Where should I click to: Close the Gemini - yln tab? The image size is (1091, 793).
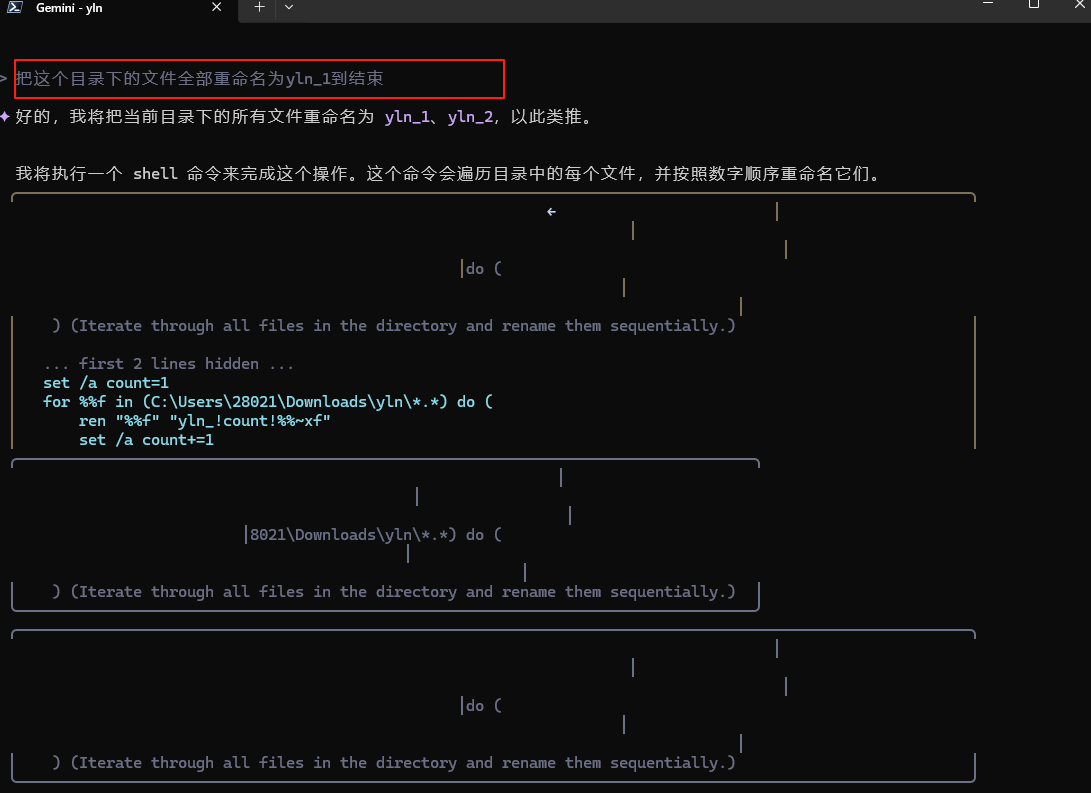(x=217, y=7)
